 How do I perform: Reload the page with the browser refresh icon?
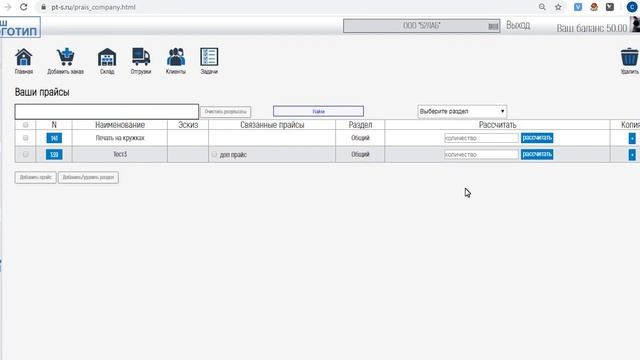point(24,7)
